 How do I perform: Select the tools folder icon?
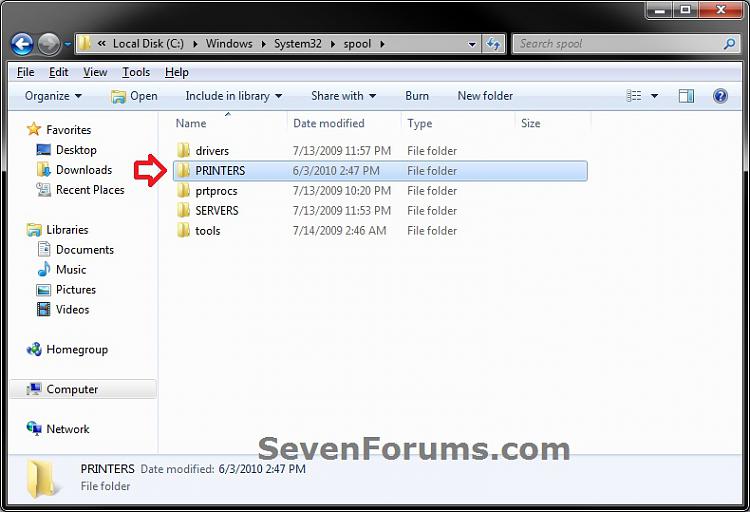click(x=183, y=231)
